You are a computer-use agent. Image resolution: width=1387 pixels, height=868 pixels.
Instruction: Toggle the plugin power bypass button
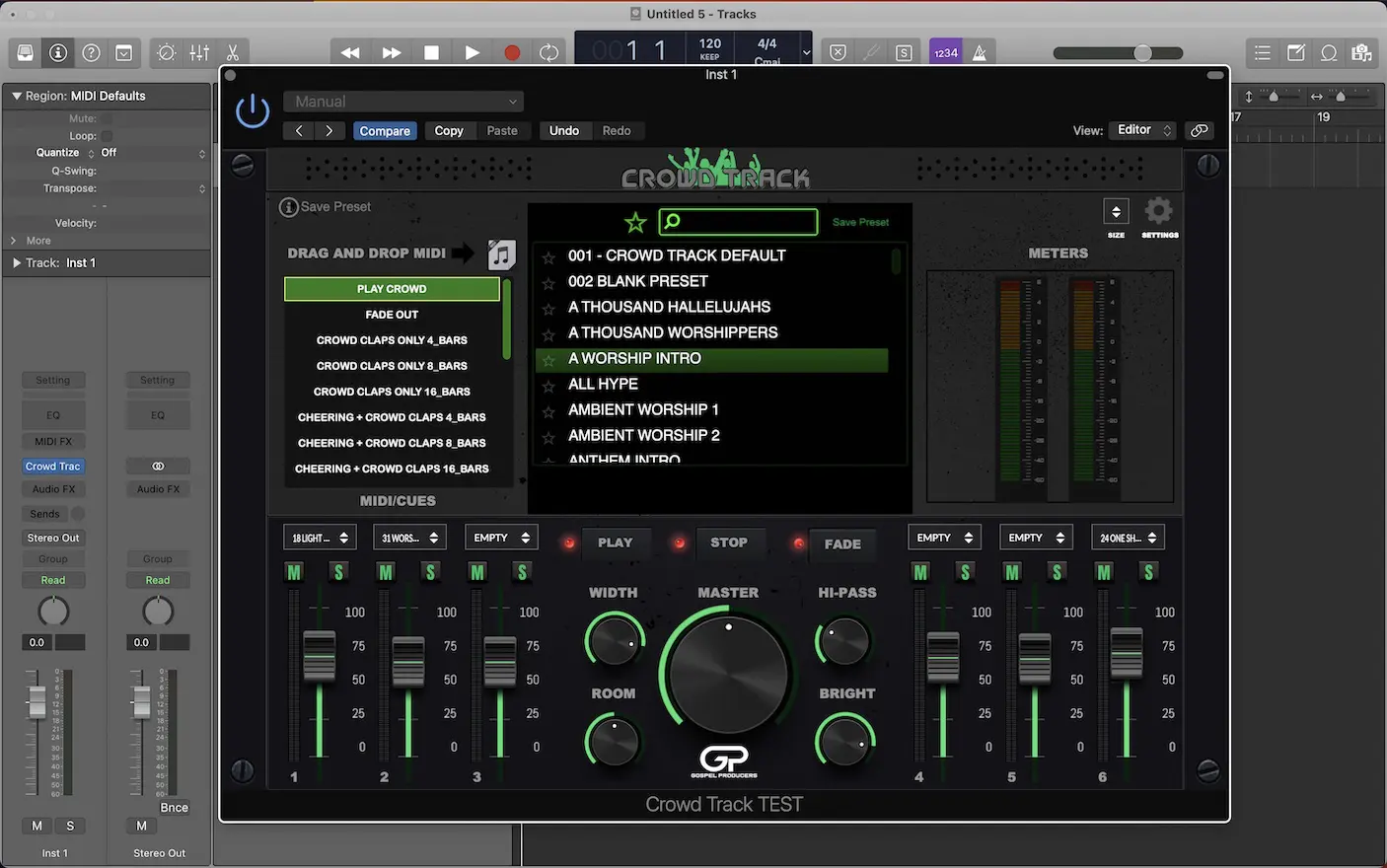[253, 110]
